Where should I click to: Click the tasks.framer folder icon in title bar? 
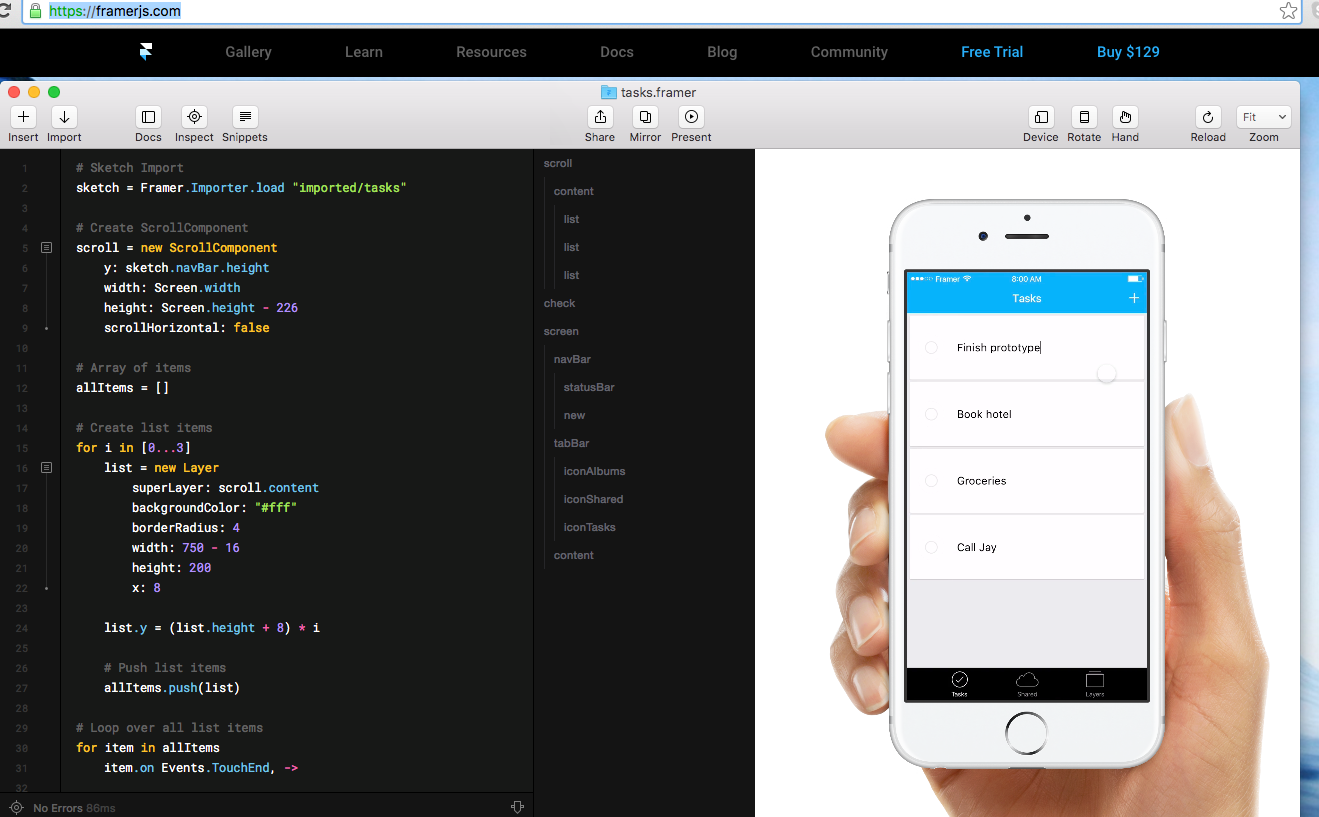(608, 92)
